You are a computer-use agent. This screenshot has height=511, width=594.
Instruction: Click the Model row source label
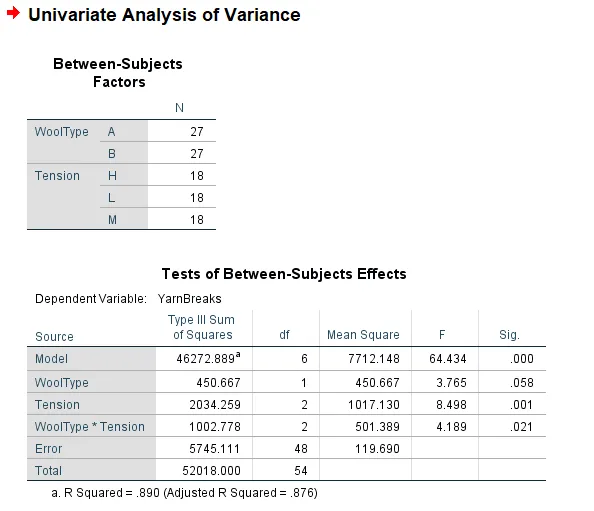point(52,358)
